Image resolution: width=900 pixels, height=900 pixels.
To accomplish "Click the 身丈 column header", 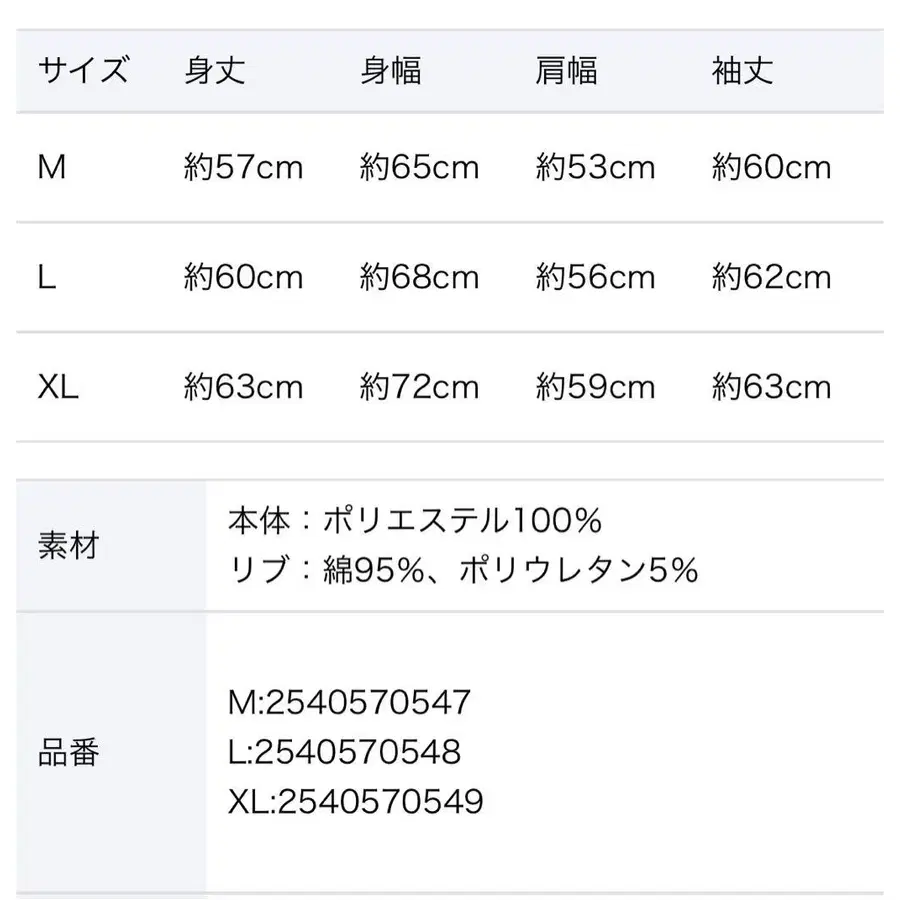I will 214,71.
